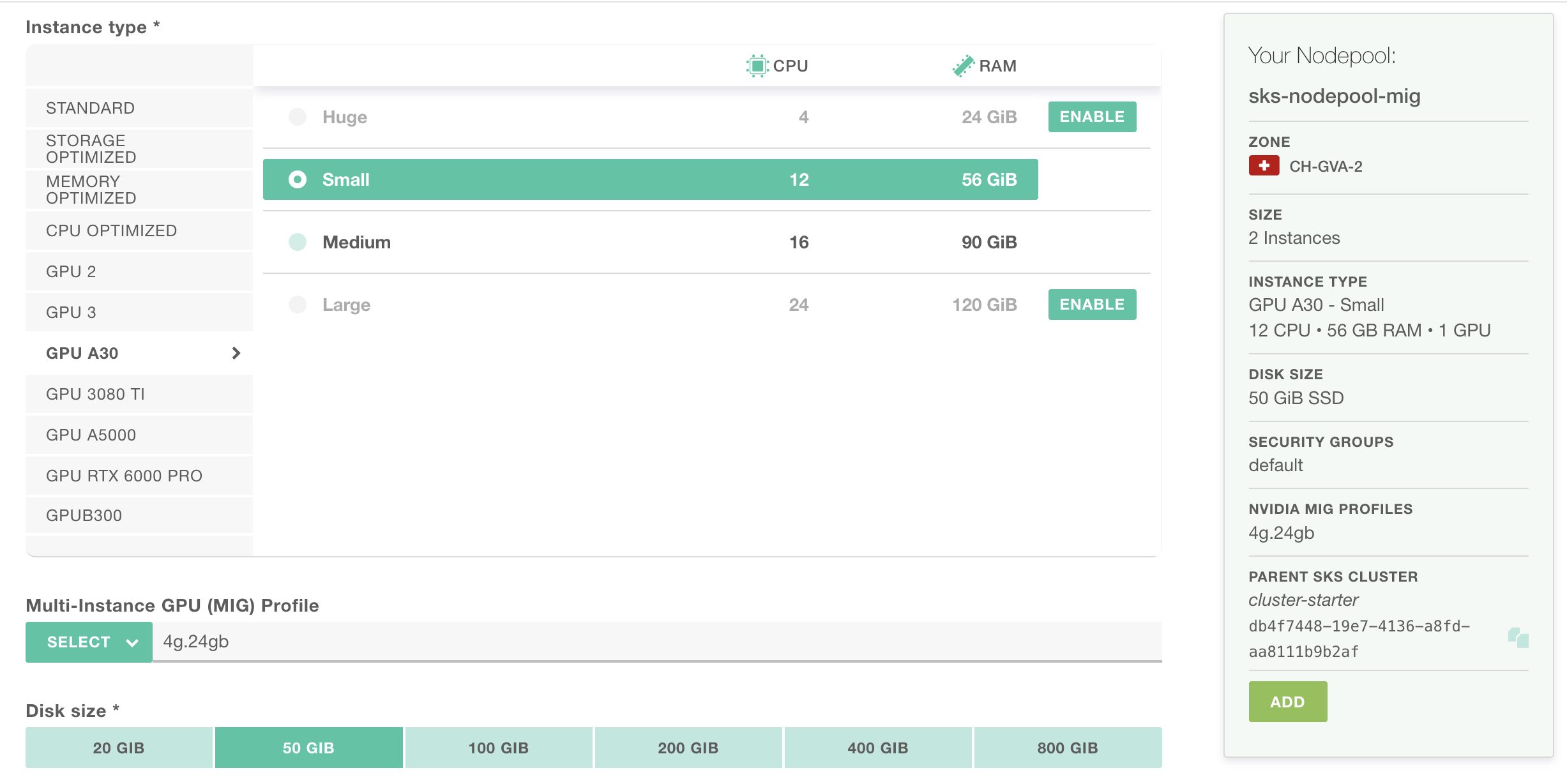Viewport: 1567px width, 784px height.
Task: Open the MIG profile SELECT dropdown
Action: tap(89, 642)
